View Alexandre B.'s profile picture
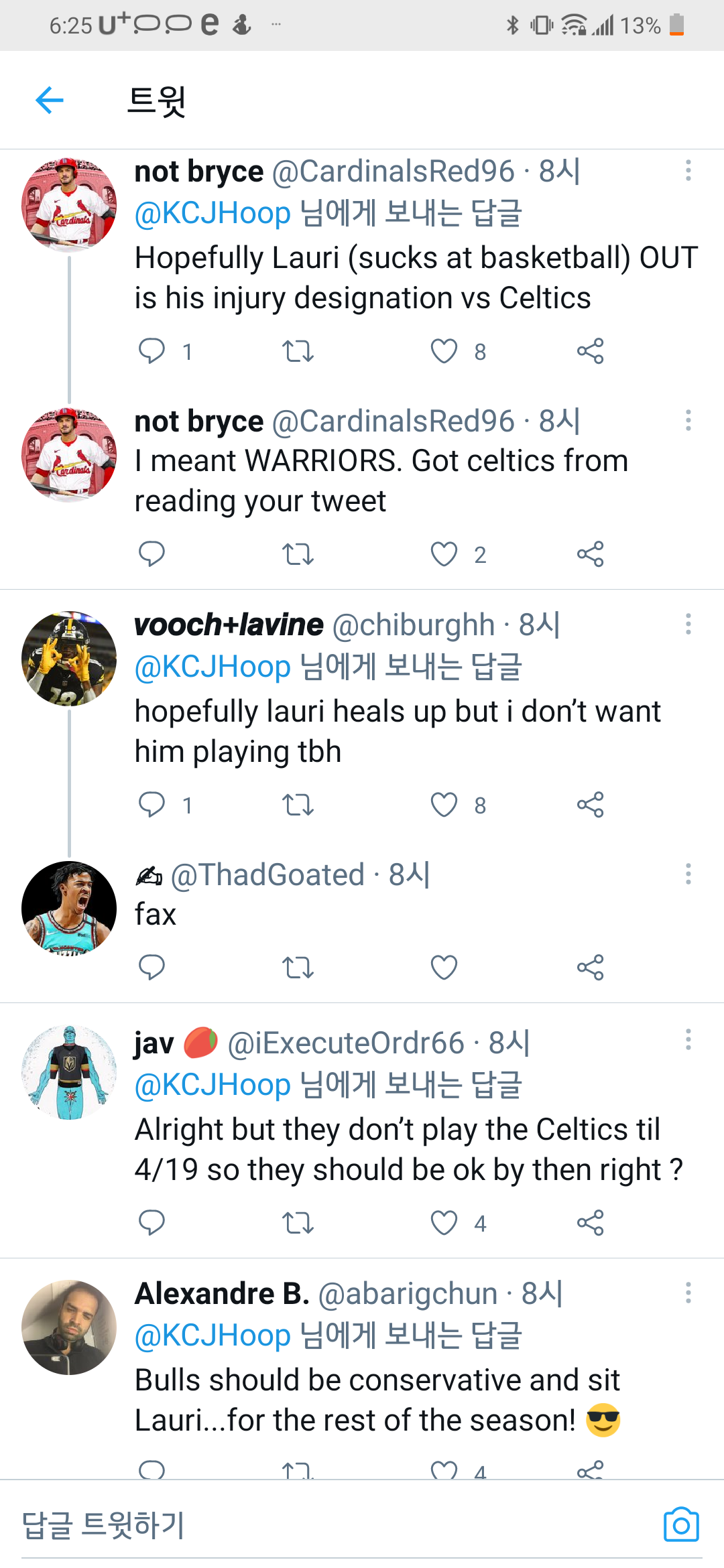The width and height of the screenshot is (724, 1568). 69,1327
